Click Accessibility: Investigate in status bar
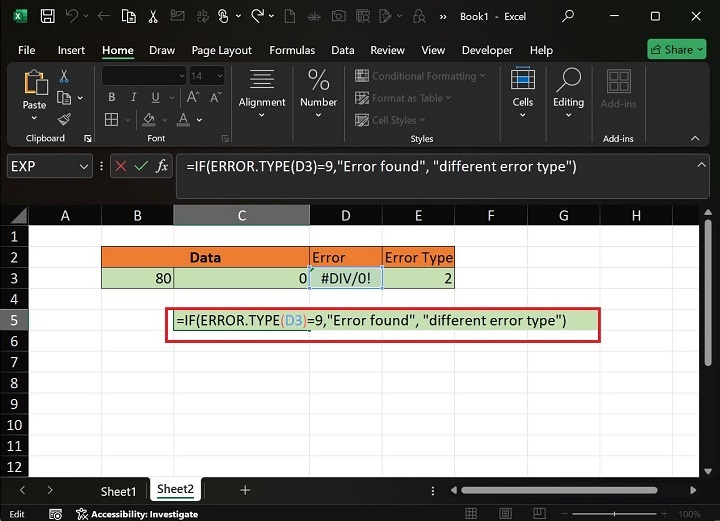The image size is (720, 521). (x=145, y=514)
